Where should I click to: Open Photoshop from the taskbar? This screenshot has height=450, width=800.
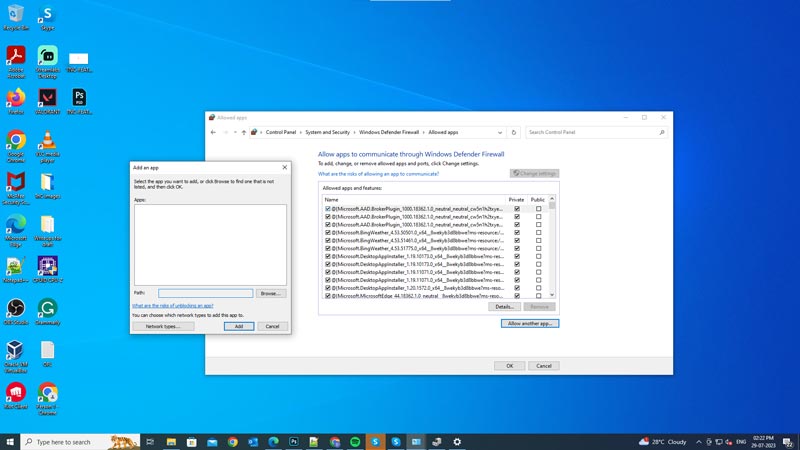293,442
